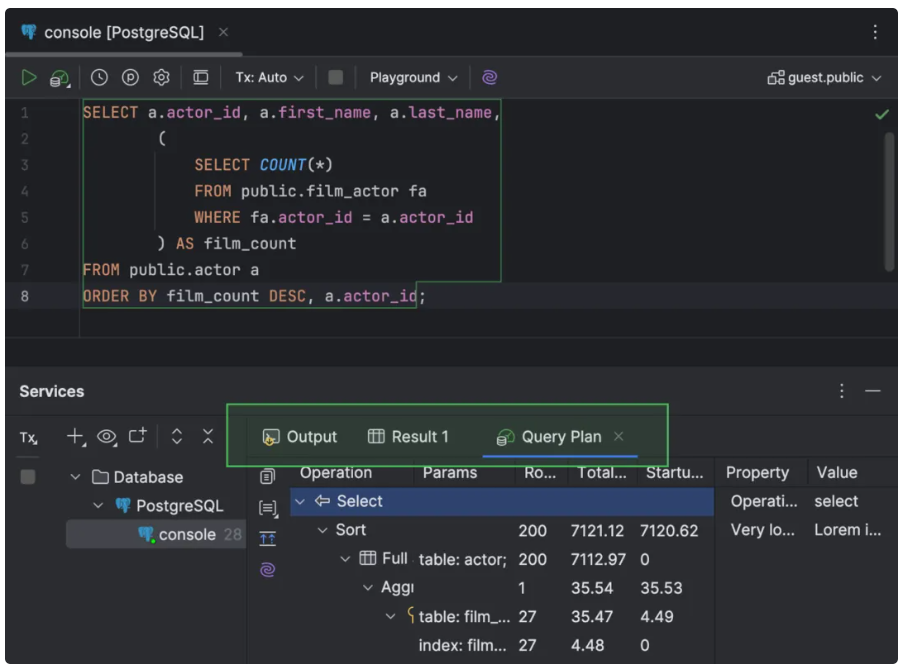The image size is (900, 669).
Task: Click the editor's vertical scrollbar
Action: click(889, 200)
